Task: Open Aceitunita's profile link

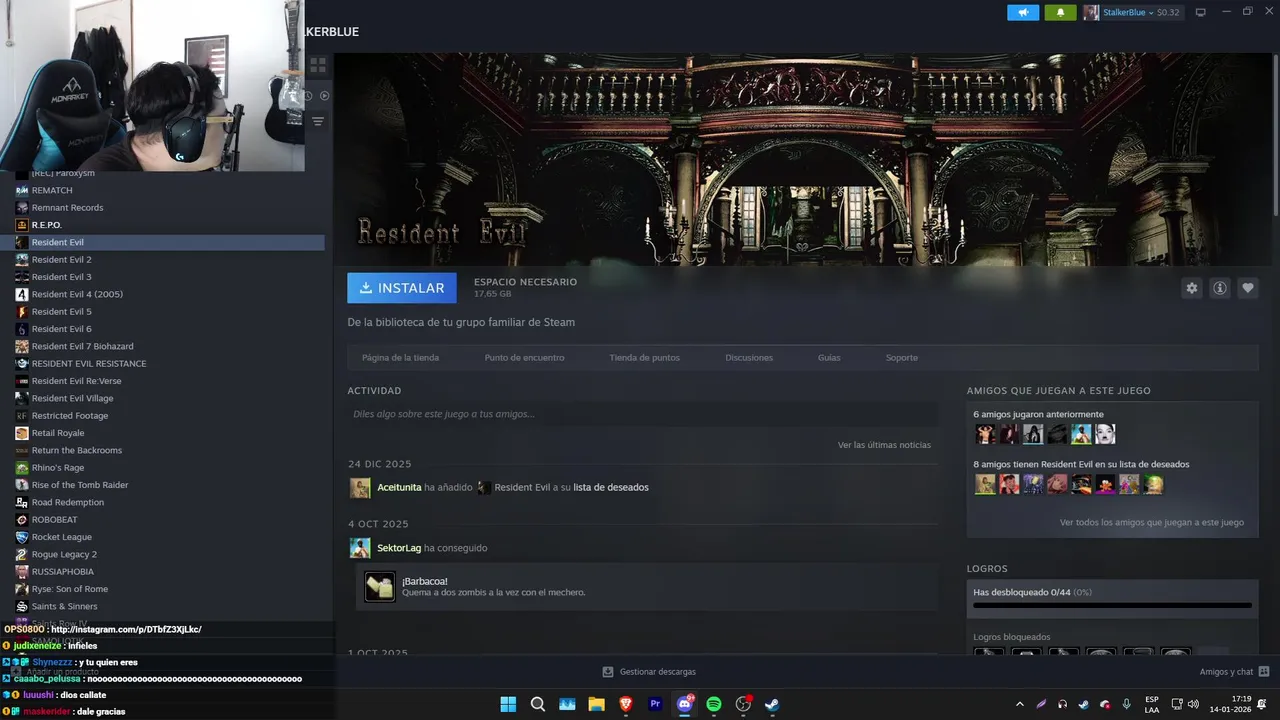Action: 399,487
